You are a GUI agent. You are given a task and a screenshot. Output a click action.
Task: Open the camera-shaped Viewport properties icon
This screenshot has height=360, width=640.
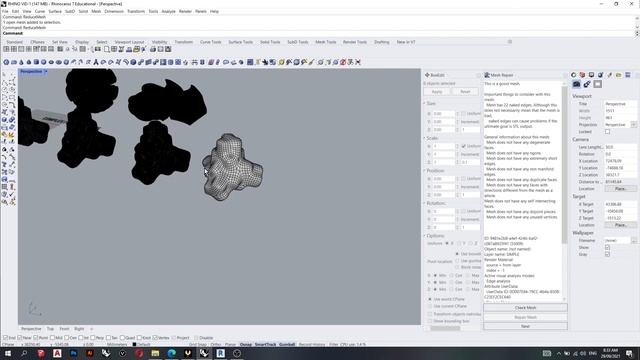[x=576, y=84]
